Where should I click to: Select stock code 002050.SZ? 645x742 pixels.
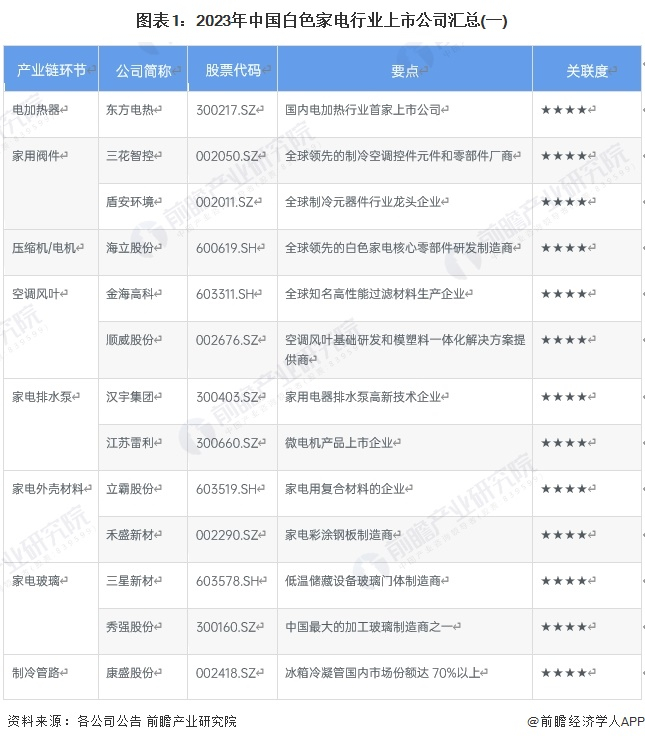228,156
